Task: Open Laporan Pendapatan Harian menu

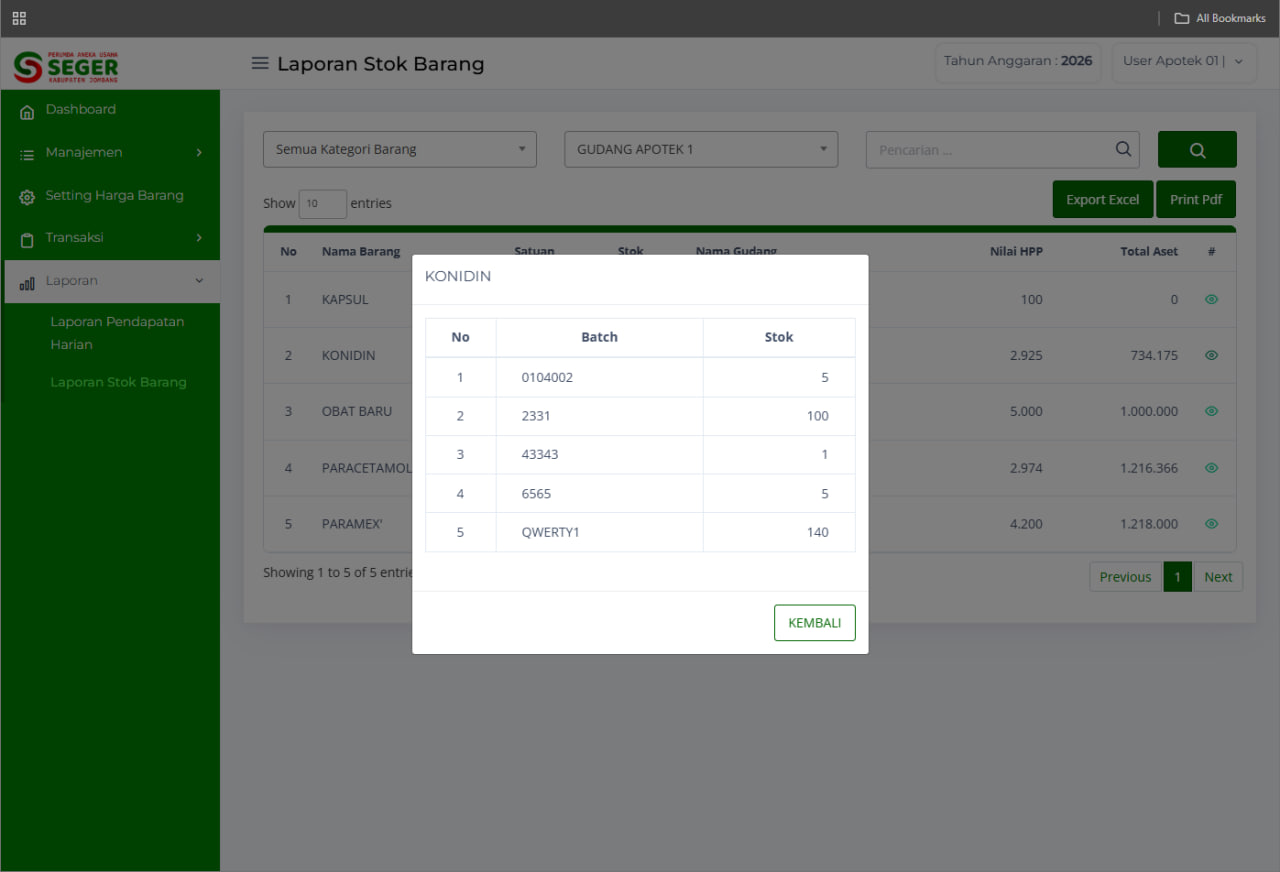Action: [117, 333]
